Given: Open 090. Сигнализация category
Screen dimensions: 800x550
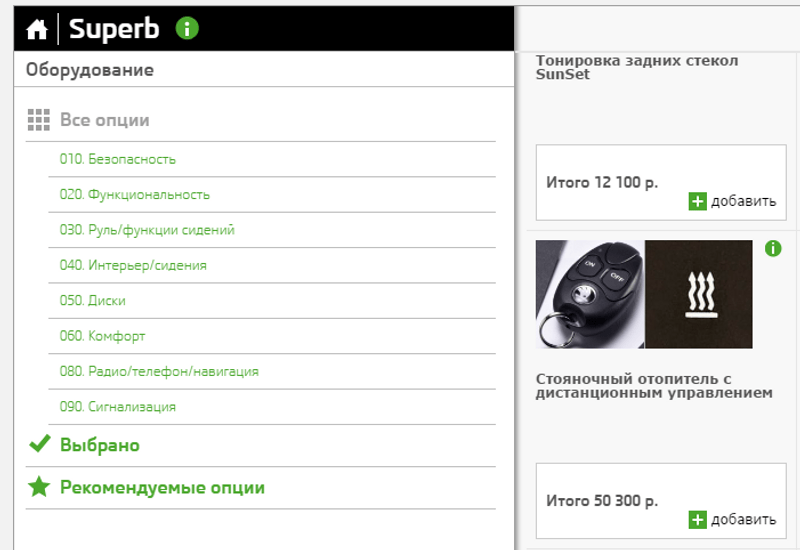Looking at the screenshot, I should click(117, 407).
